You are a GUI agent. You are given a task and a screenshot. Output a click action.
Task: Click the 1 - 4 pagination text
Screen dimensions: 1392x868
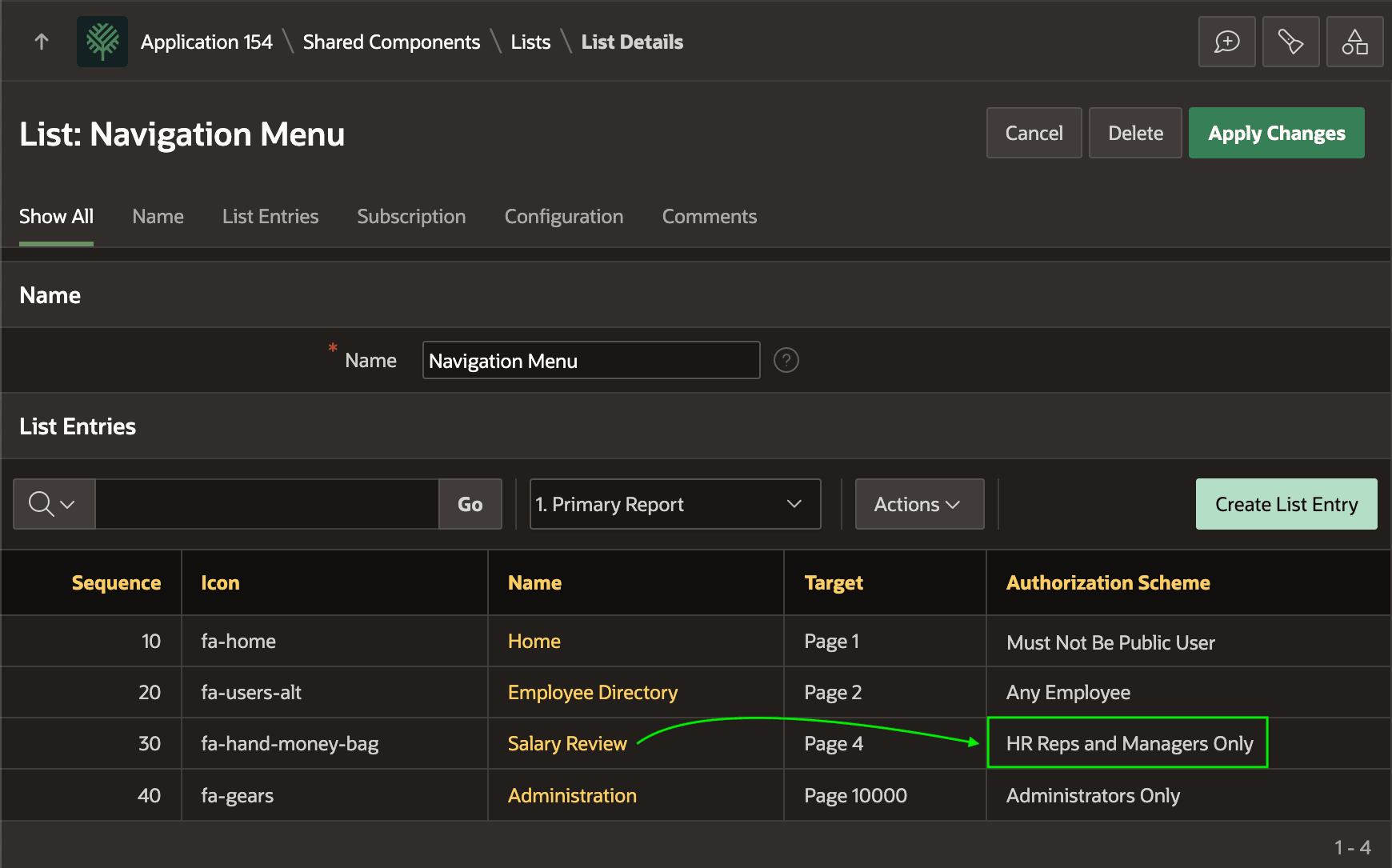point(1352,846)
